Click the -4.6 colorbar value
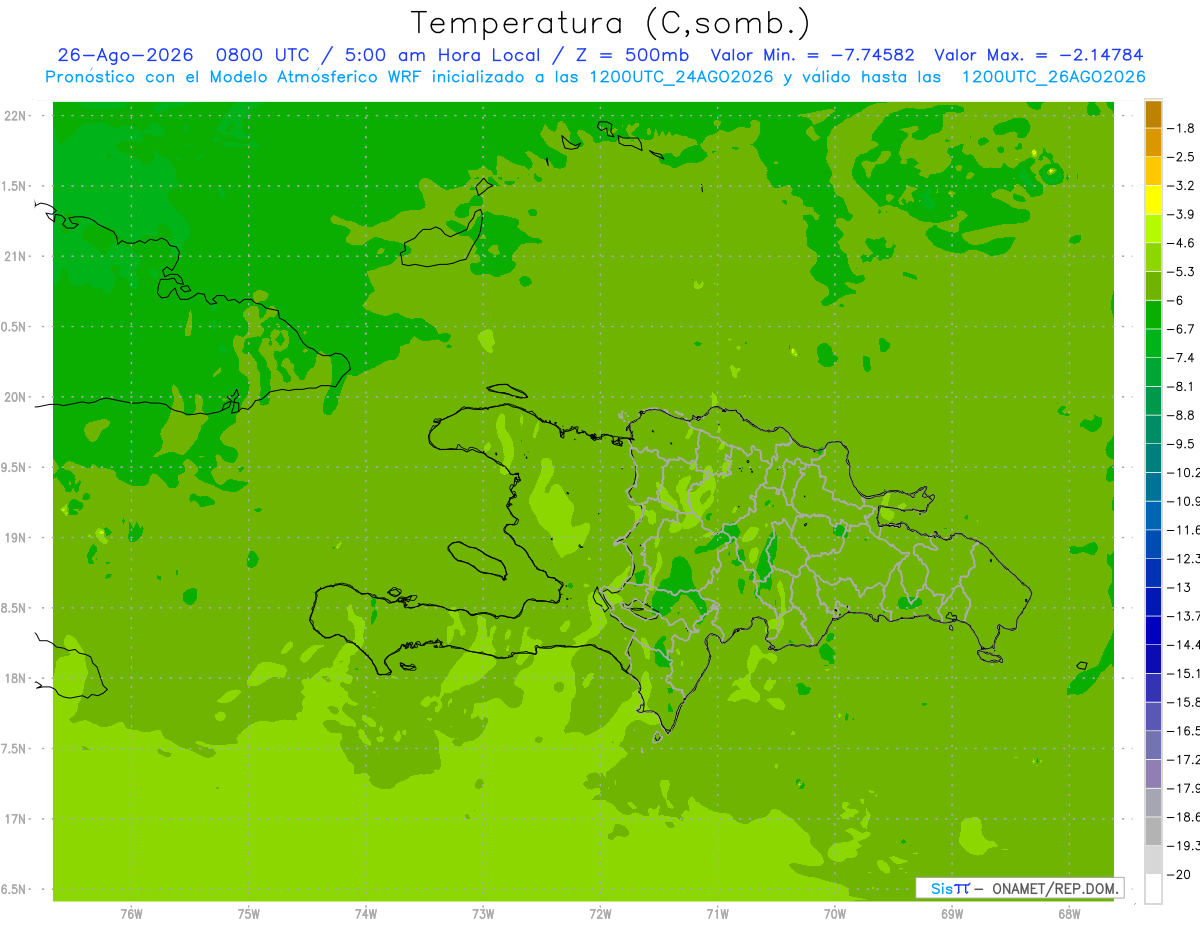Image resolution: width=1200 pixels, height=927 pixels. click(x=1181, y=243)
